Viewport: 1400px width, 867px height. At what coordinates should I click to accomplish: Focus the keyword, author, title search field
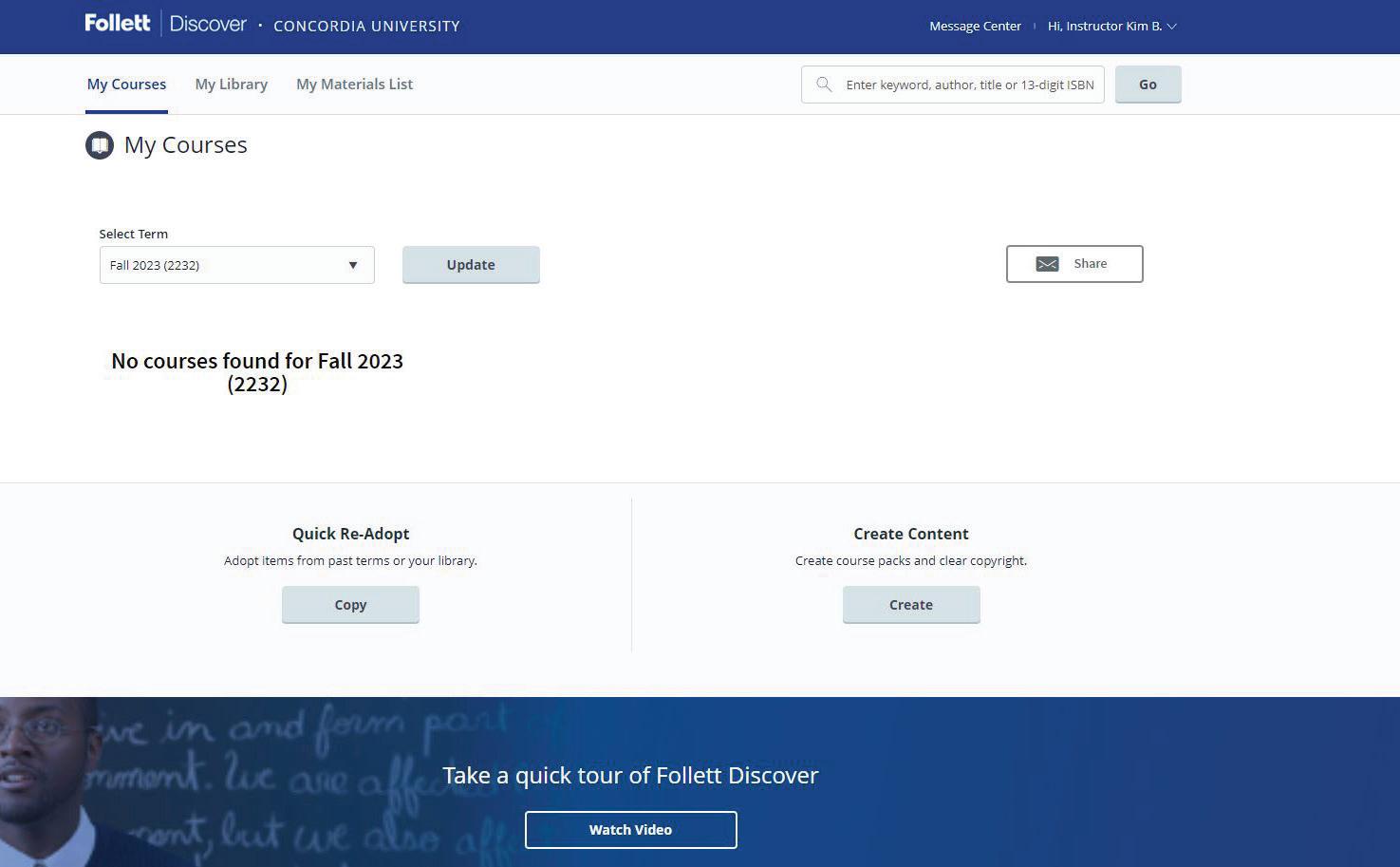[952, 85]
